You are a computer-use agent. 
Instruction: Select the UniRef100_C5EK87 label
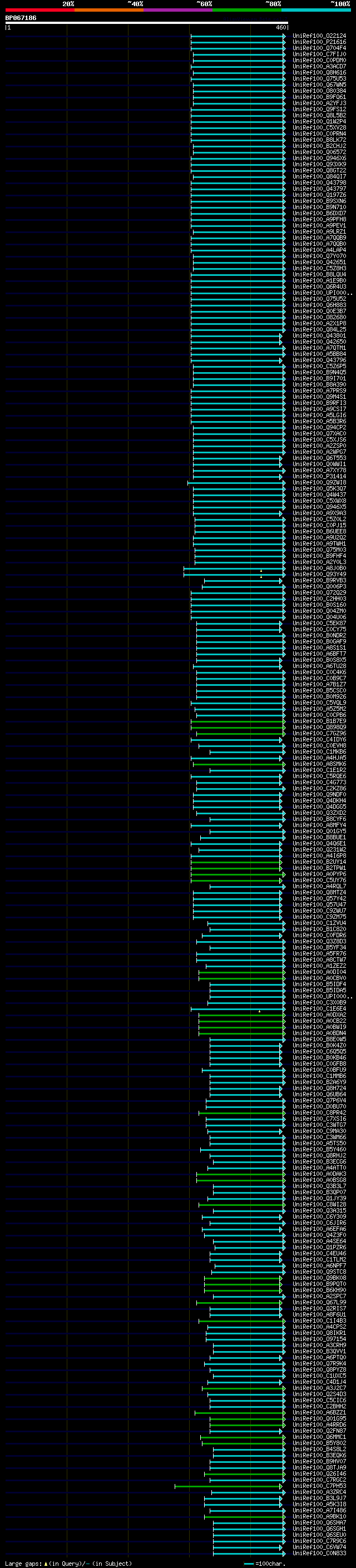tap(319, 624)
